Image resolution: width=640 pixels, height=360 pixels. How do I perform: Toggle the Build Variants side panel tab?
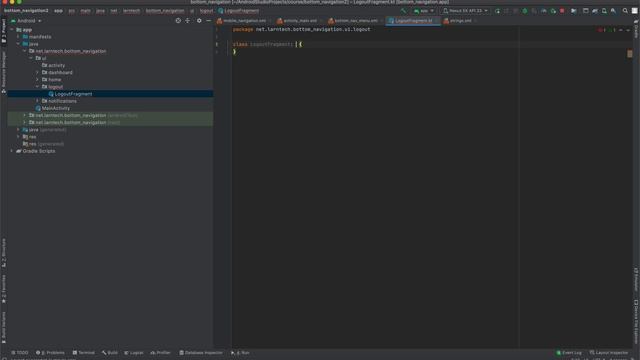click(4, 327)
